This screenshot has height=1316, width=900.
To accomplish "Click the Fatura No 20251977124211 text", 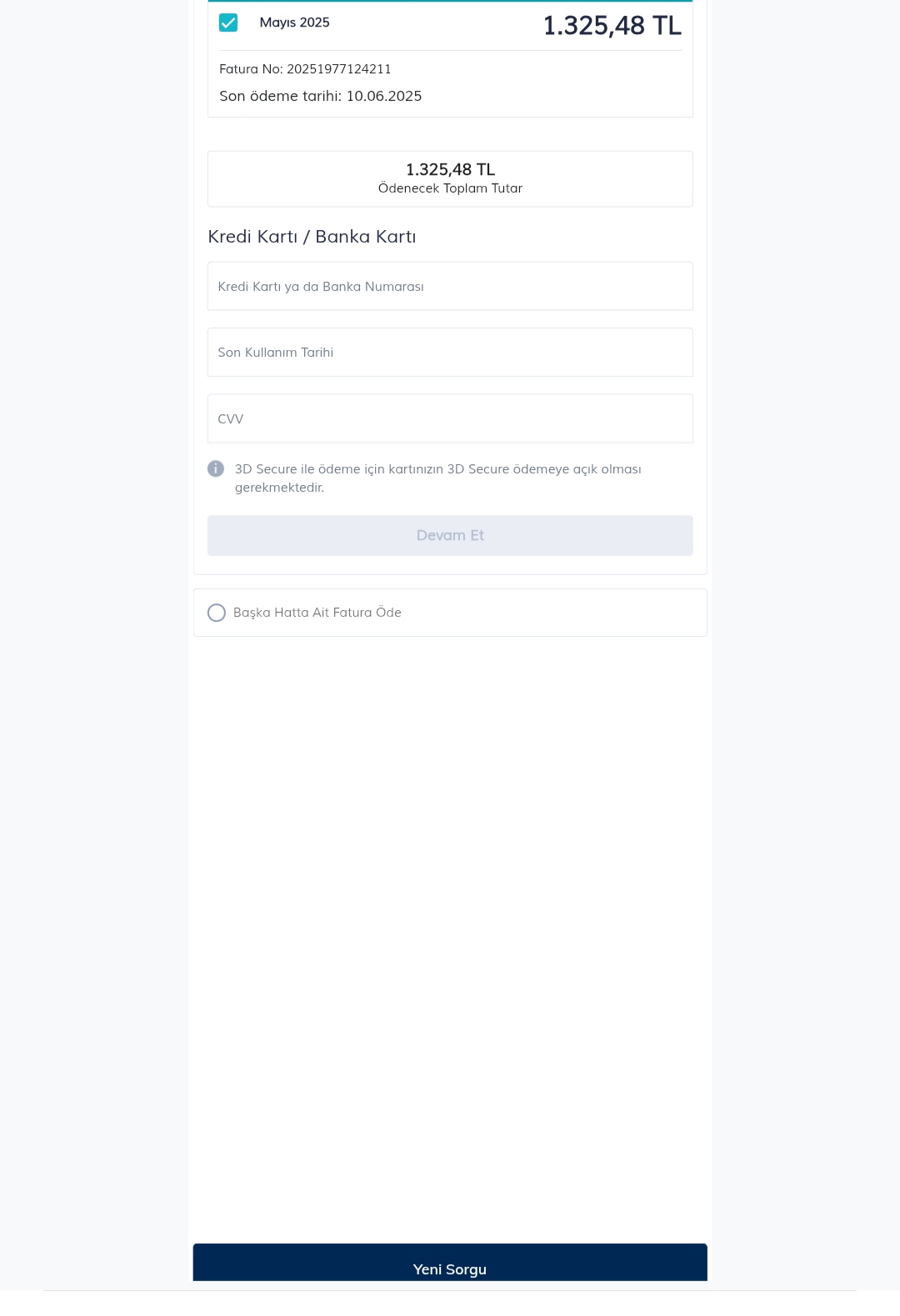I will (305, 69).
